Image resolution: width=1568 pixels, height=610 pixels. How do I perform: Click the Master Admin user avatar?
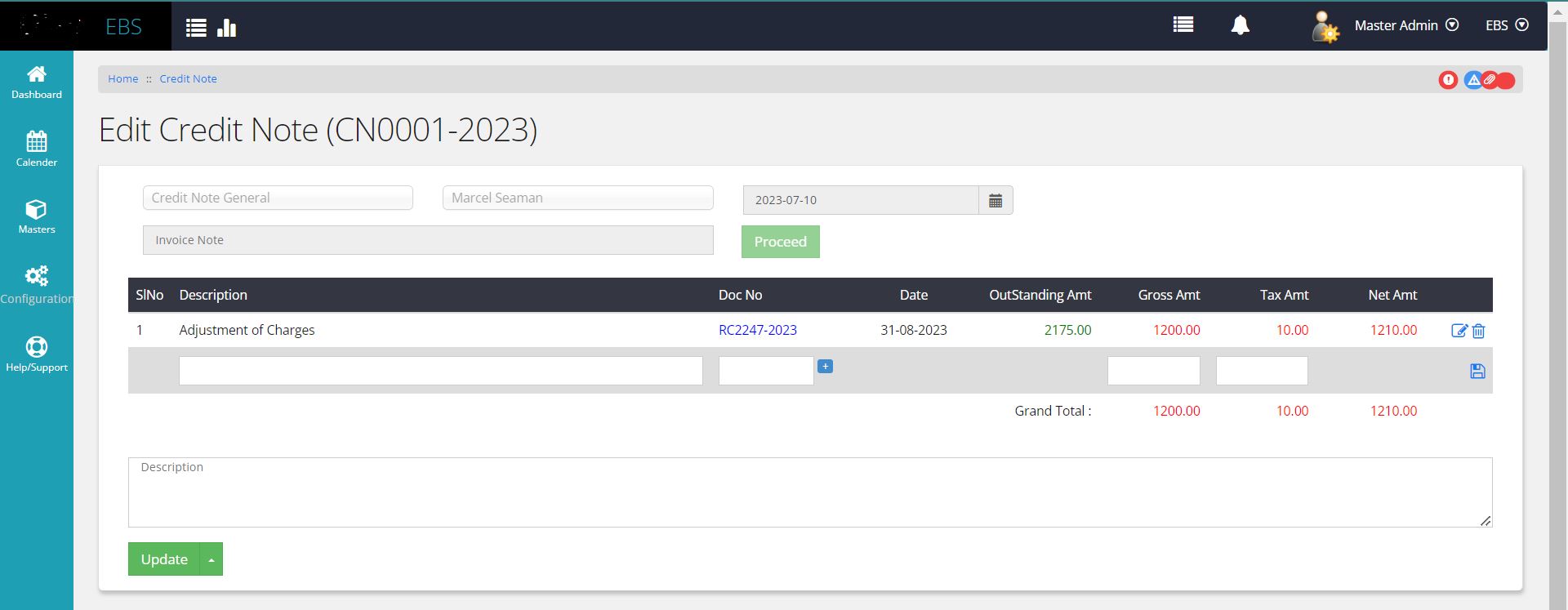1325,27
